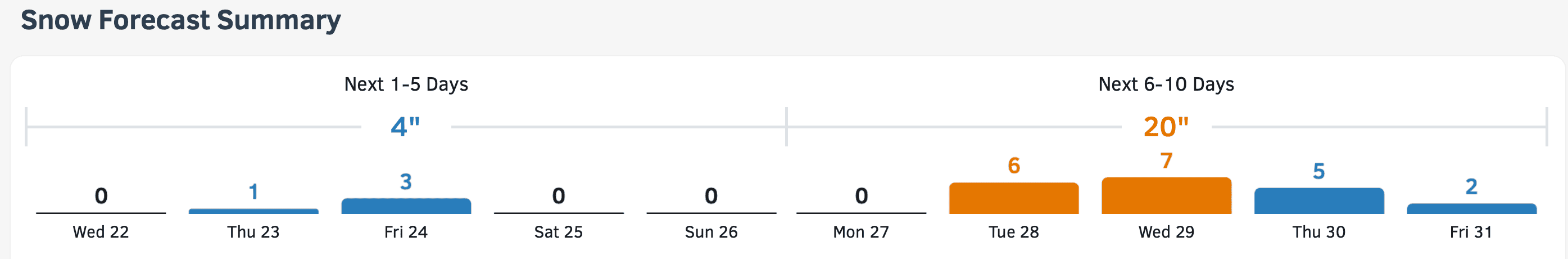Click the Mon 27 day label
Screen dimensions: 1568x259
860,232
